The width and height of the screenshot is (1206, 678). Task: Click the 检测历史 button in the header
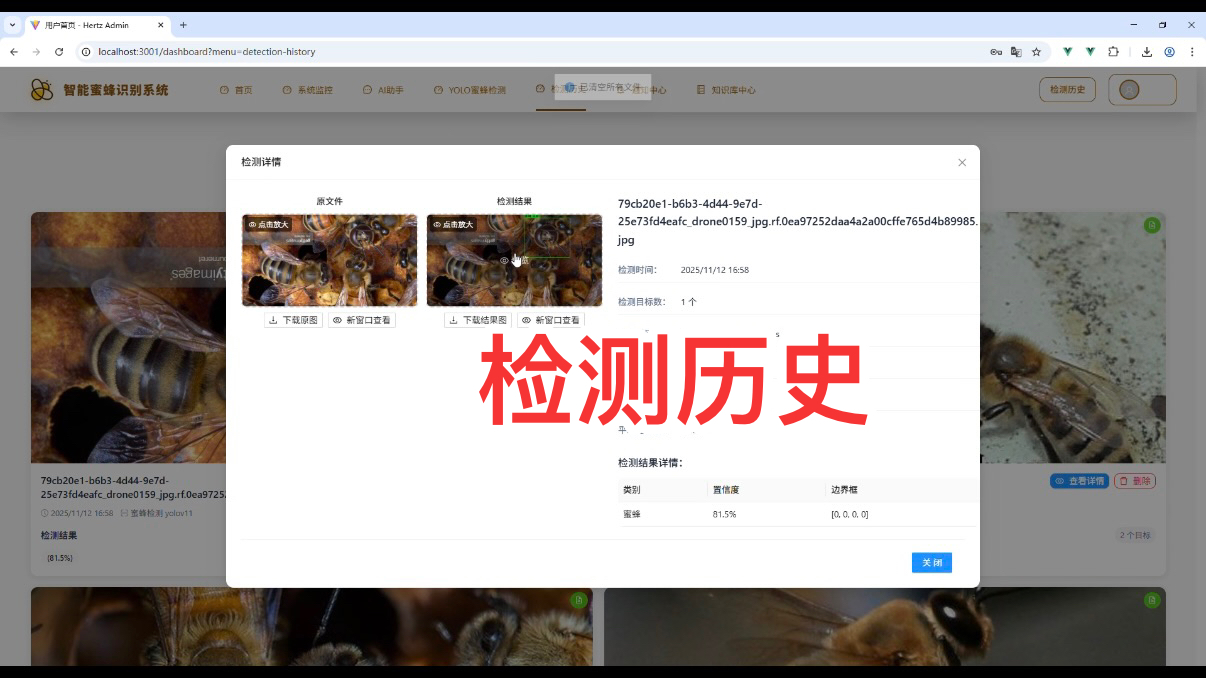pos(1067,90)
